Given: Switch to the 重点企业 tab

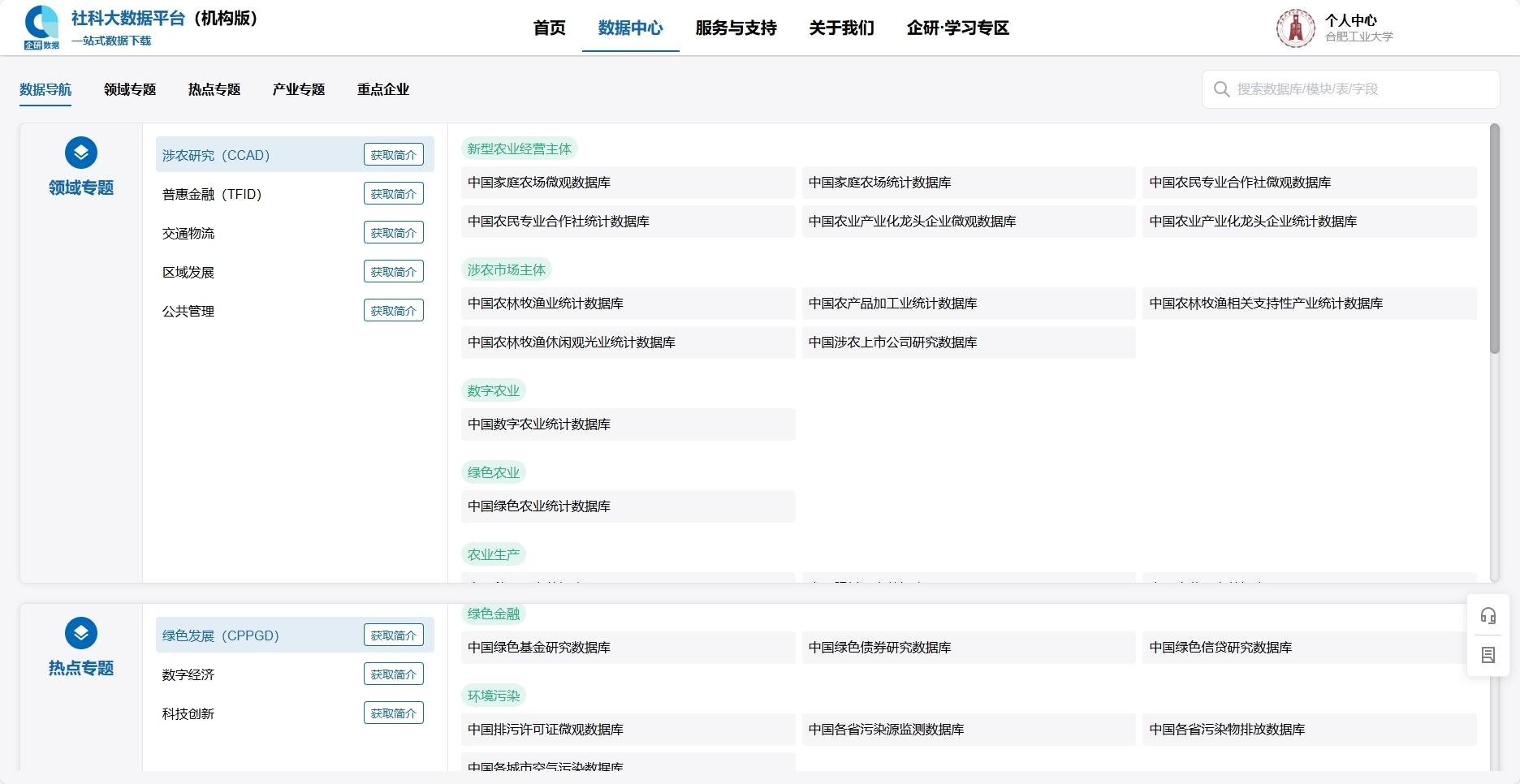Looking at the screenshot, I should click(382, 89).
